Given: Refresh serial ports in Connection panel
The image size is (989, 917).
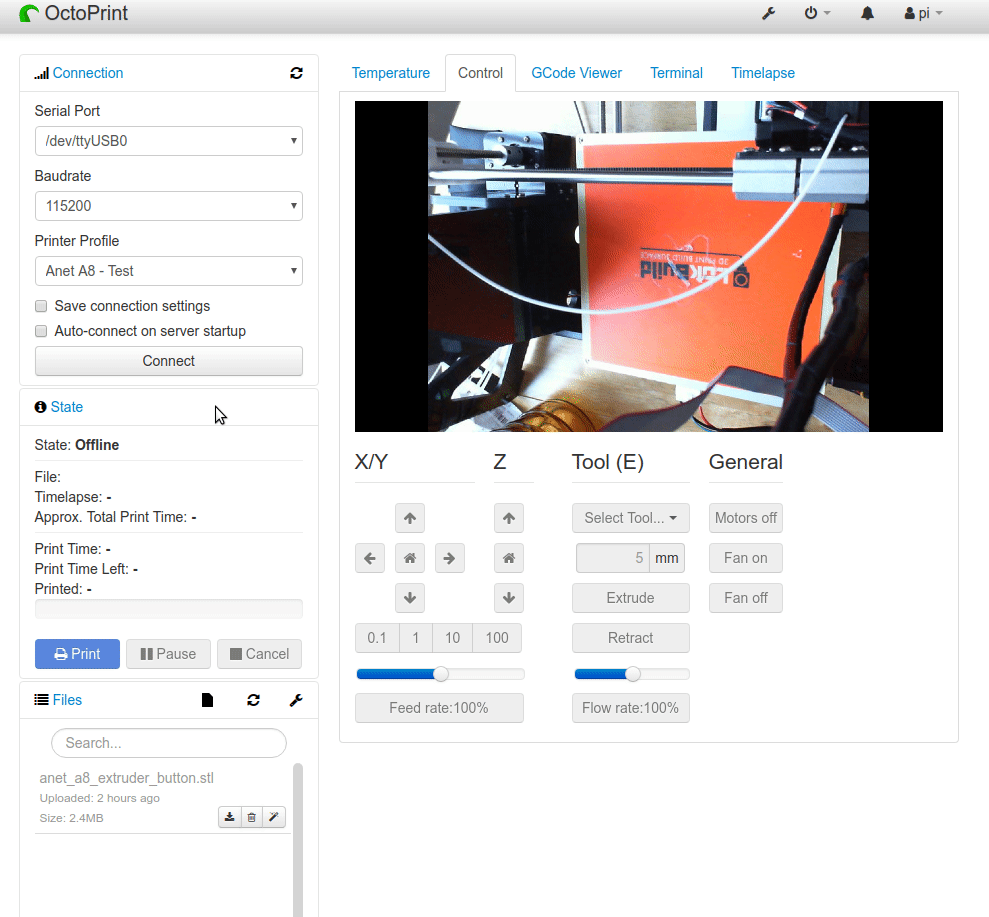Looking at the screenshot, I should [x=296, y=73].
